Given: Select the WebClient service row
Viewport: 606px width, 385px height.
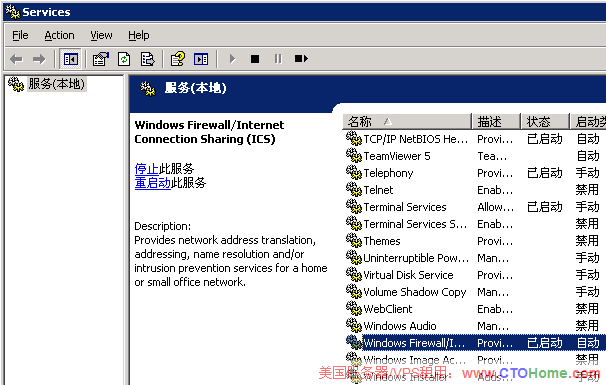Looking at the screenshot, I should click(475, 309).
